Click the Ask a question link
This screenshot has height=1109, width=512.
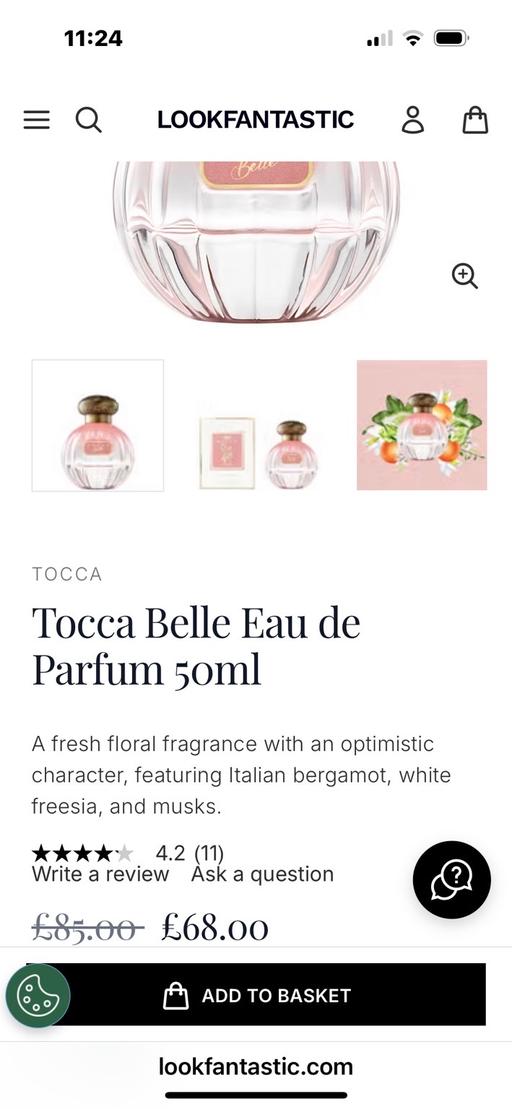tap(262, 874)
